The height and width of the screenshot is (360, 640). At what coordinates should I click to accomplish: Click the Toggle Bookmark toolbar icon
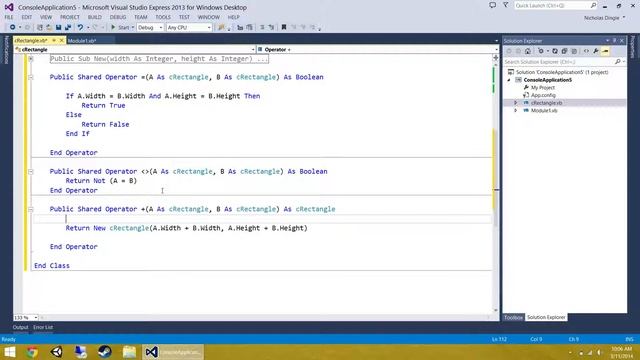(x=284, y=27)
